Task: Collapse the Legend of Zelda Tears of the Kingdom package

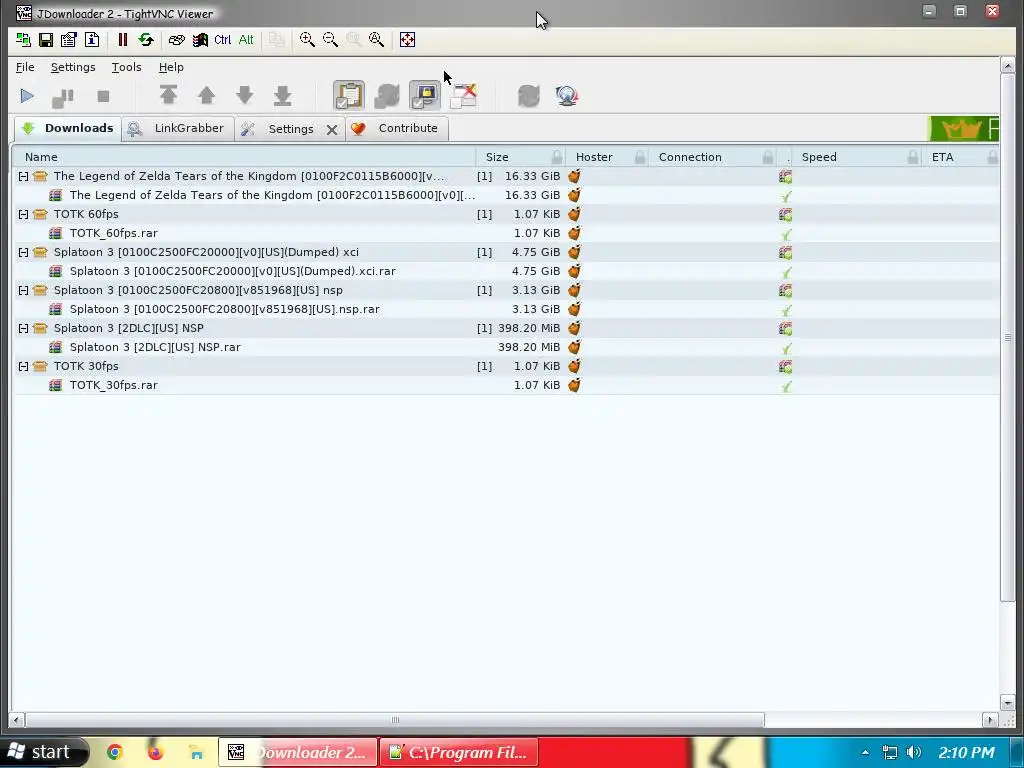Action: point(24,176)
